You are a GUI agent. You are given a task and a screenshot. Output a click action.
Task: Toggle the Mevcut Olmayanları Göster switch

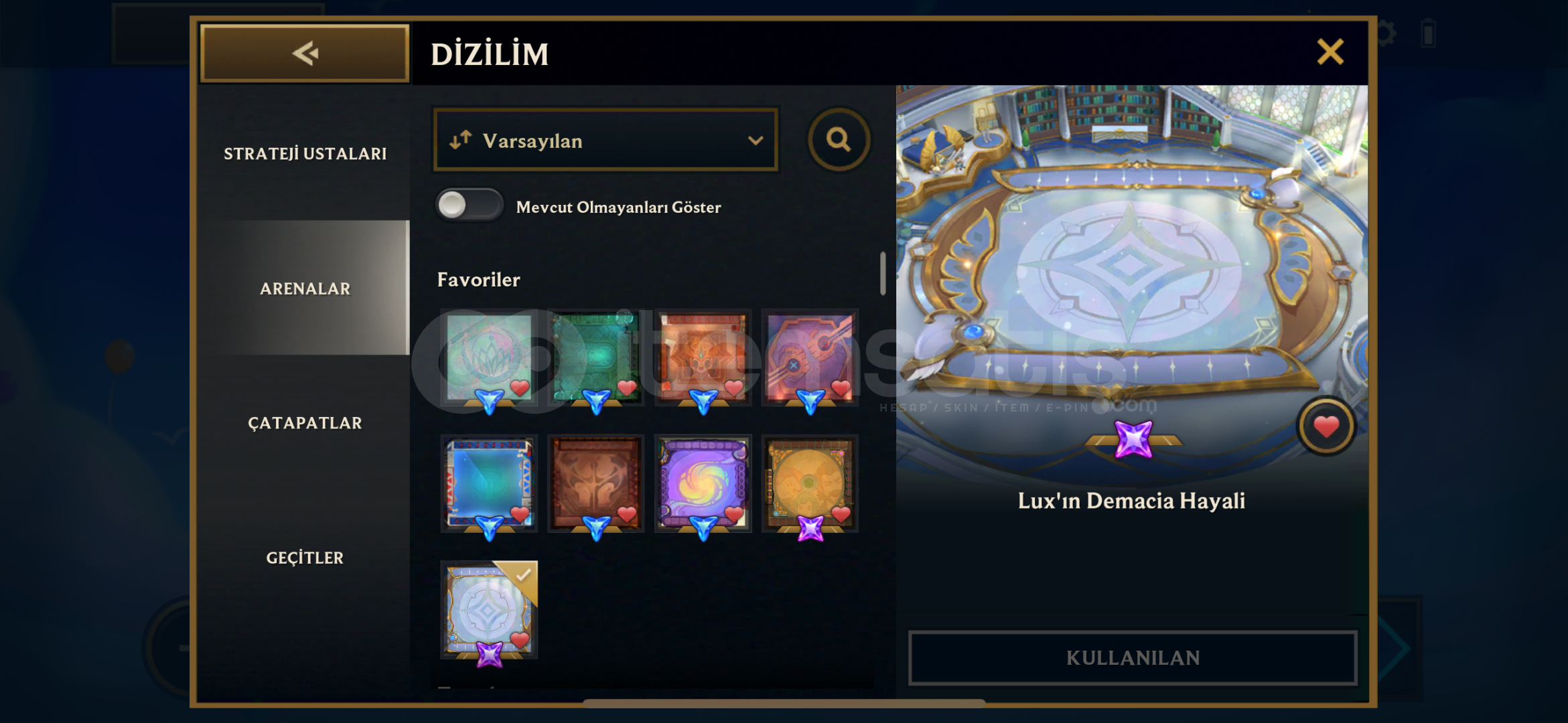coord(469,205)
